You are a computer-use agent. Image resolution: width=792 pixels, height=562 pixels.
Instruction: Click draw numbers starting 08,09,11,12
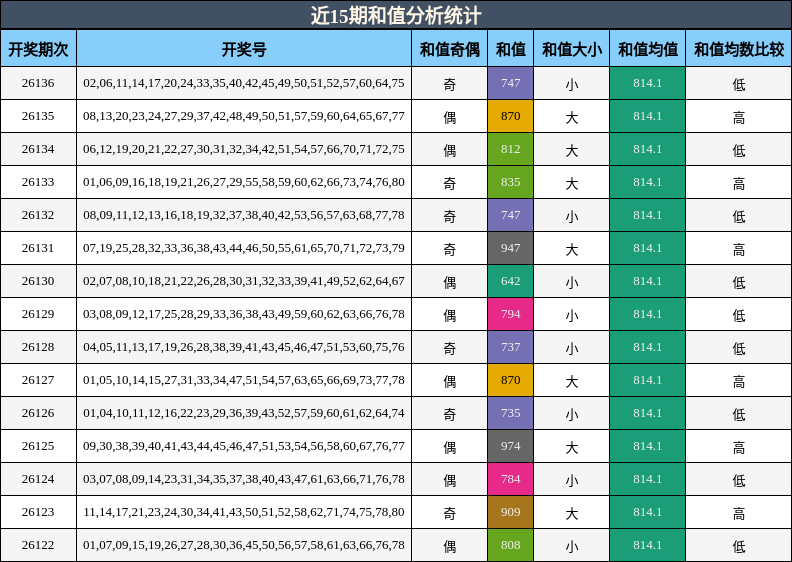pos(244,215)
